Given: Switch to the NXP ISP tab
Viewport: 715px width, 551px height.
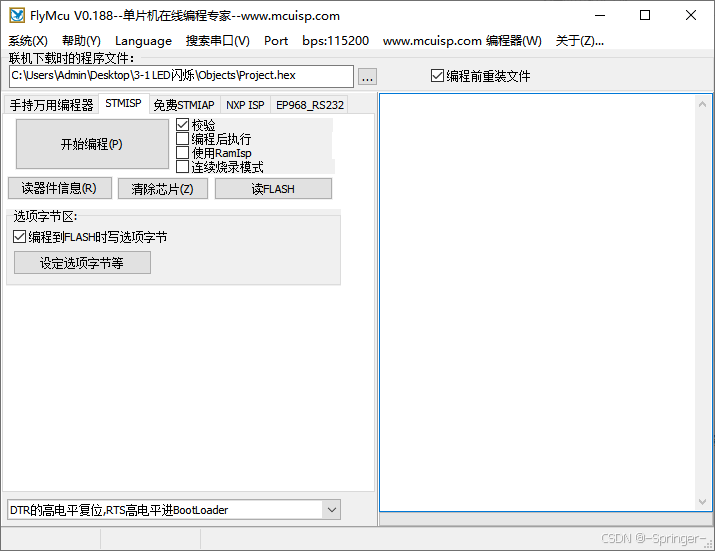Looking at the screenshot, I should coord(245,105).
